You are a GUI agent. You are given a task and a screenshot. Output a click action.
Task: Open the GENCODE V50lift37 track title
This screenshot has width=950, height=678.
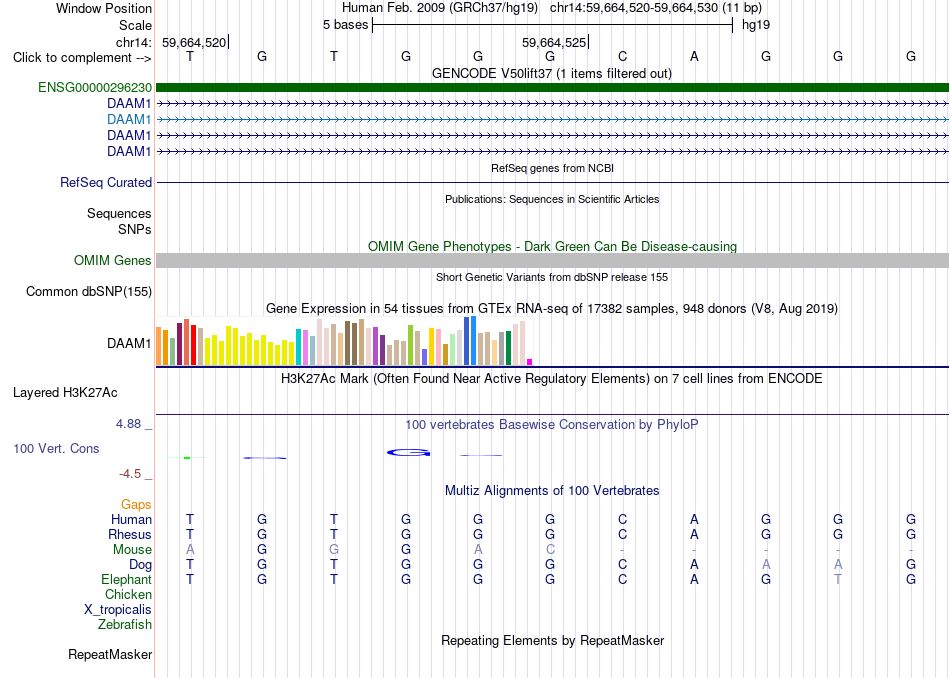pos(552,74)
